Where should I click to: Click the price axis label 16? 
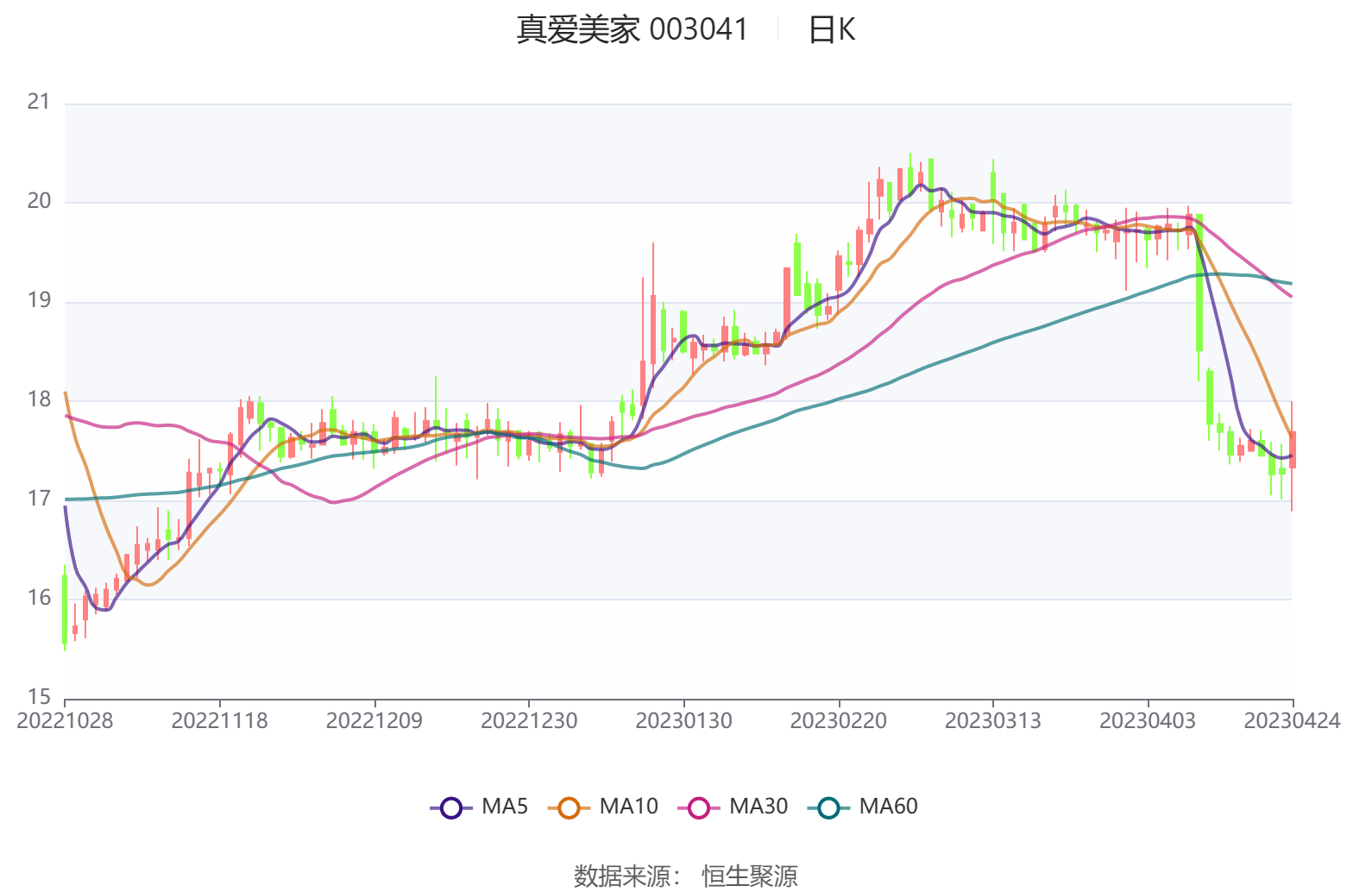click(x=39, y=598)
